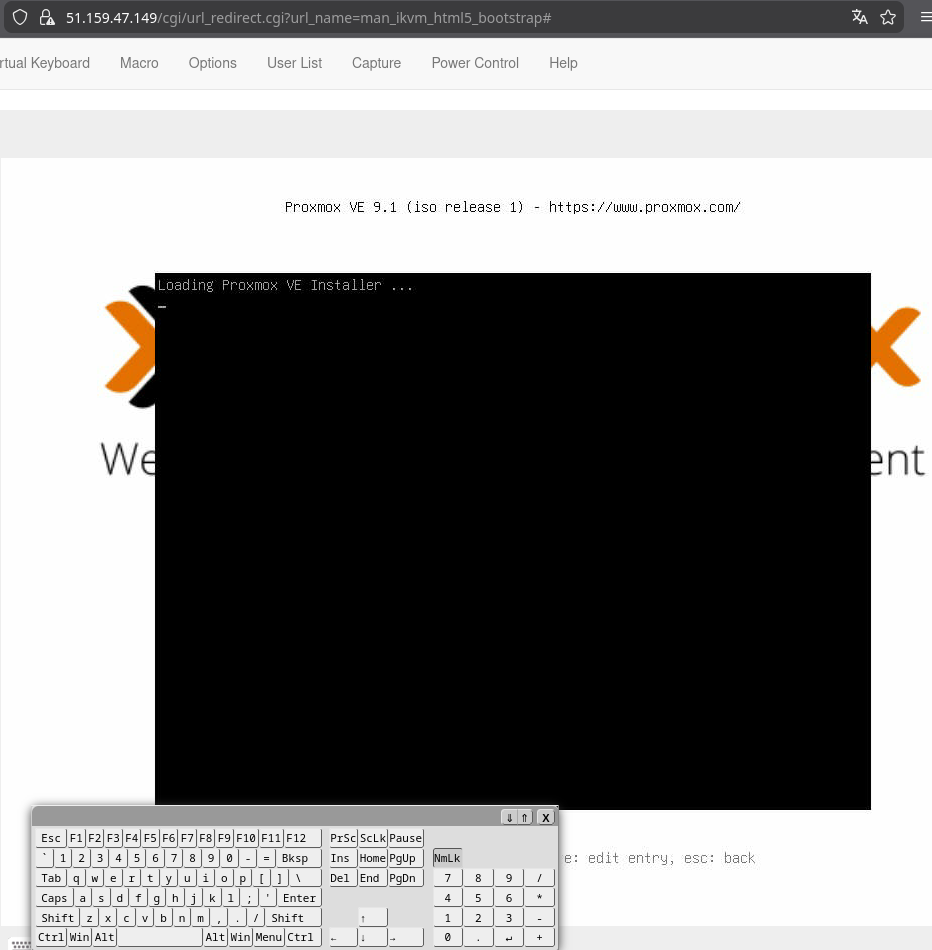Open the Options menu
Viewport: 932px width, 950px height.
(212, 63)
